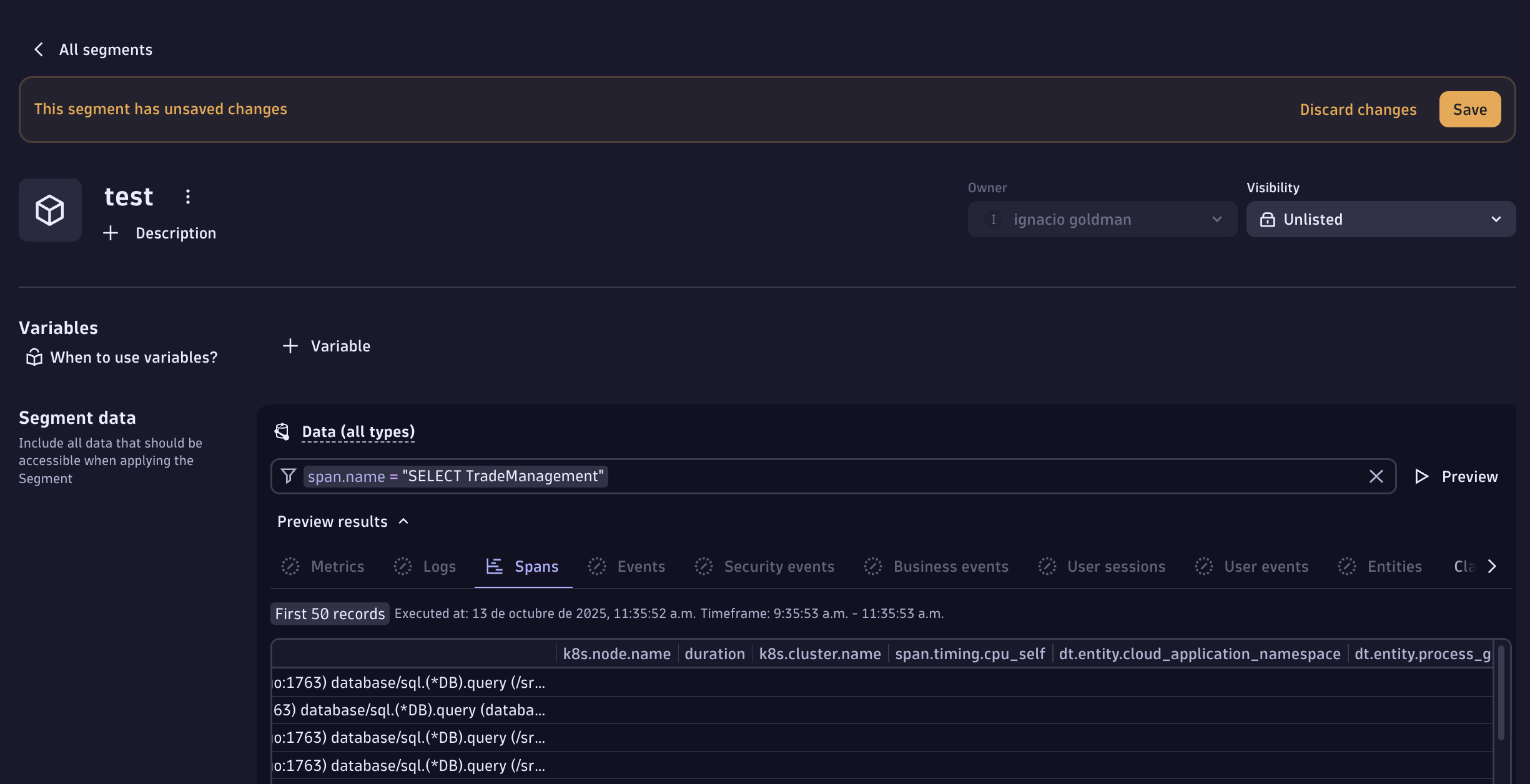This screenshot has height=784, width=1530.
Task: Click the plus icon to add Description
Action: coord(111,233)
